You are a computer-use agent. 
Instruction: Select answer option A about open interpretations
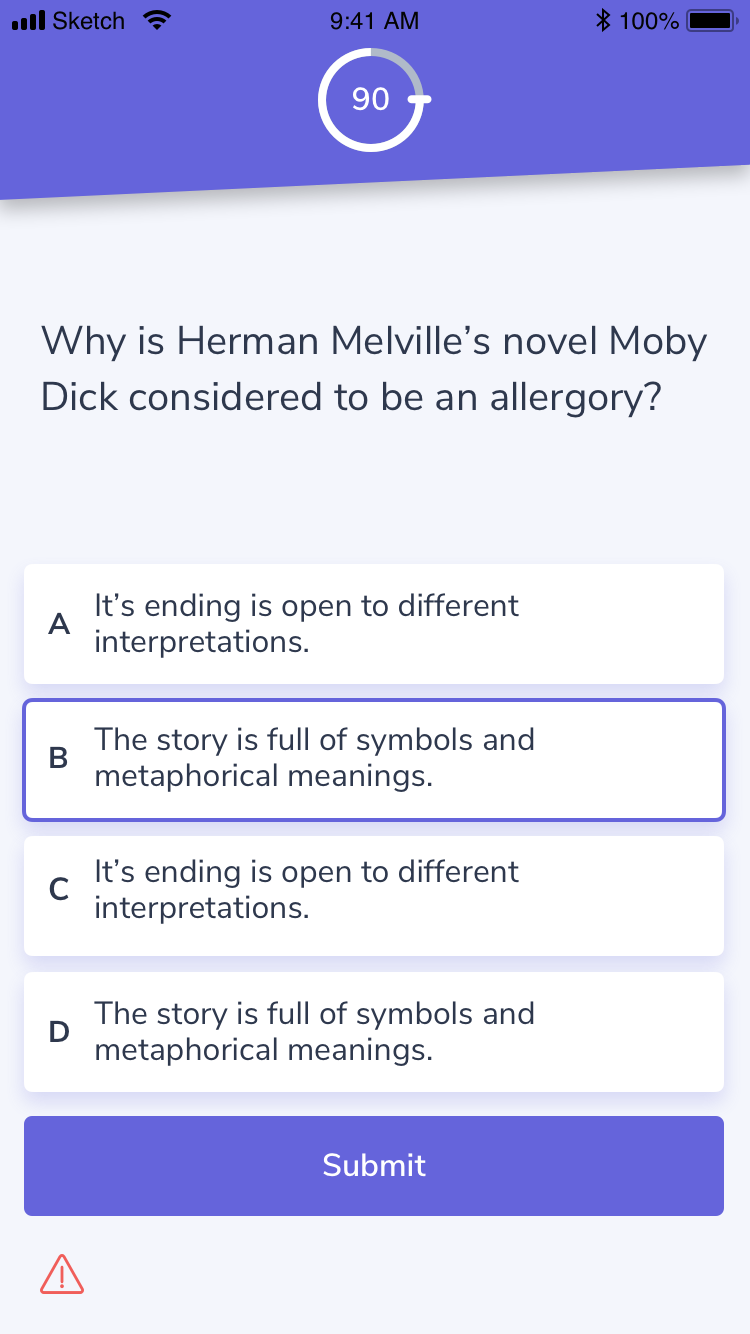pos(373,623)
